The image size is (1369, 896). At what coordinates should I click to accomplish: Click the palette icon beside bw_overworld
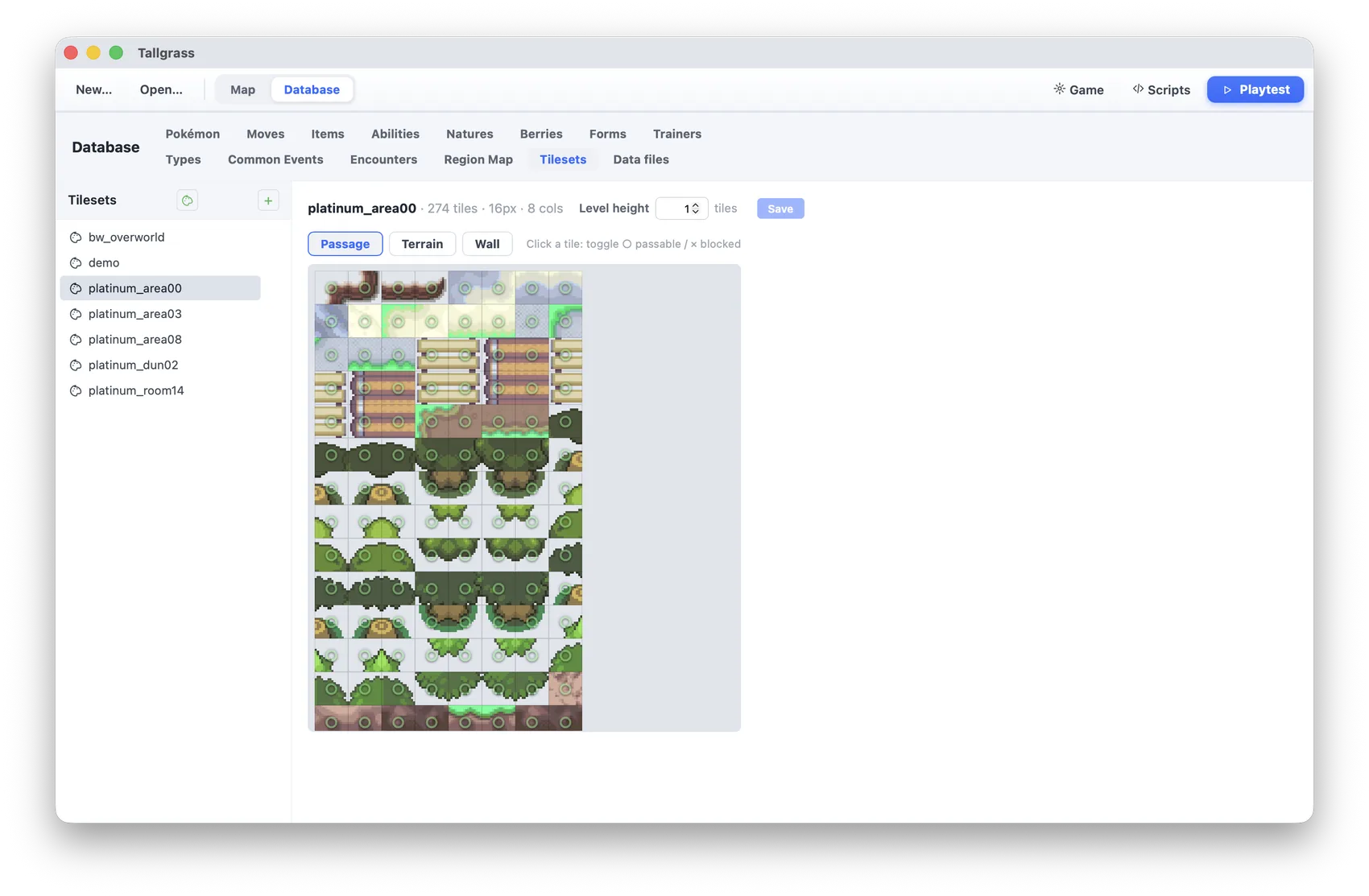click(76, 237)
